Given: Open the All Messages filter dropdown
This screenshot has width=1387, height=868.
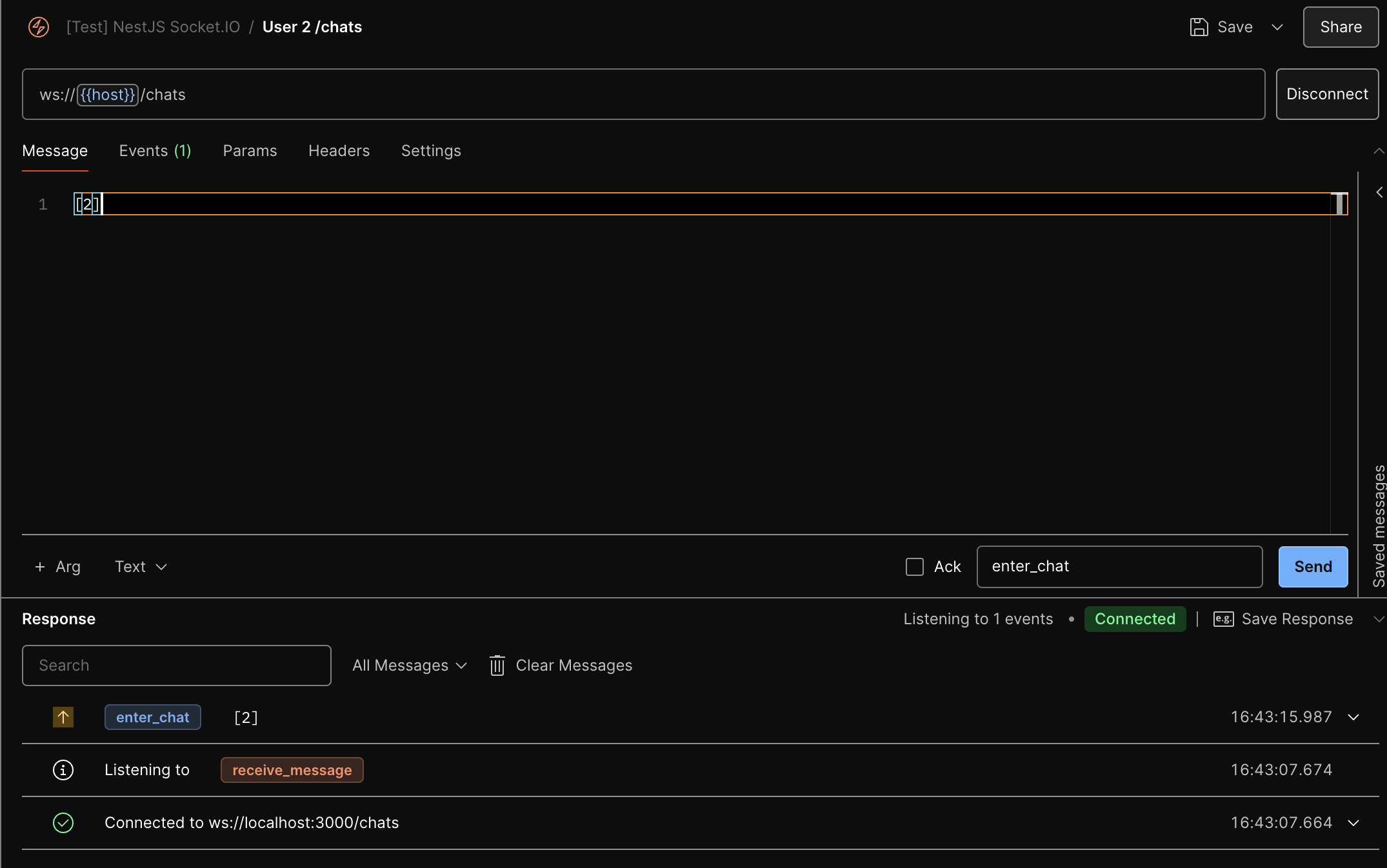Looking at the screenshot, I should [409, 666].
